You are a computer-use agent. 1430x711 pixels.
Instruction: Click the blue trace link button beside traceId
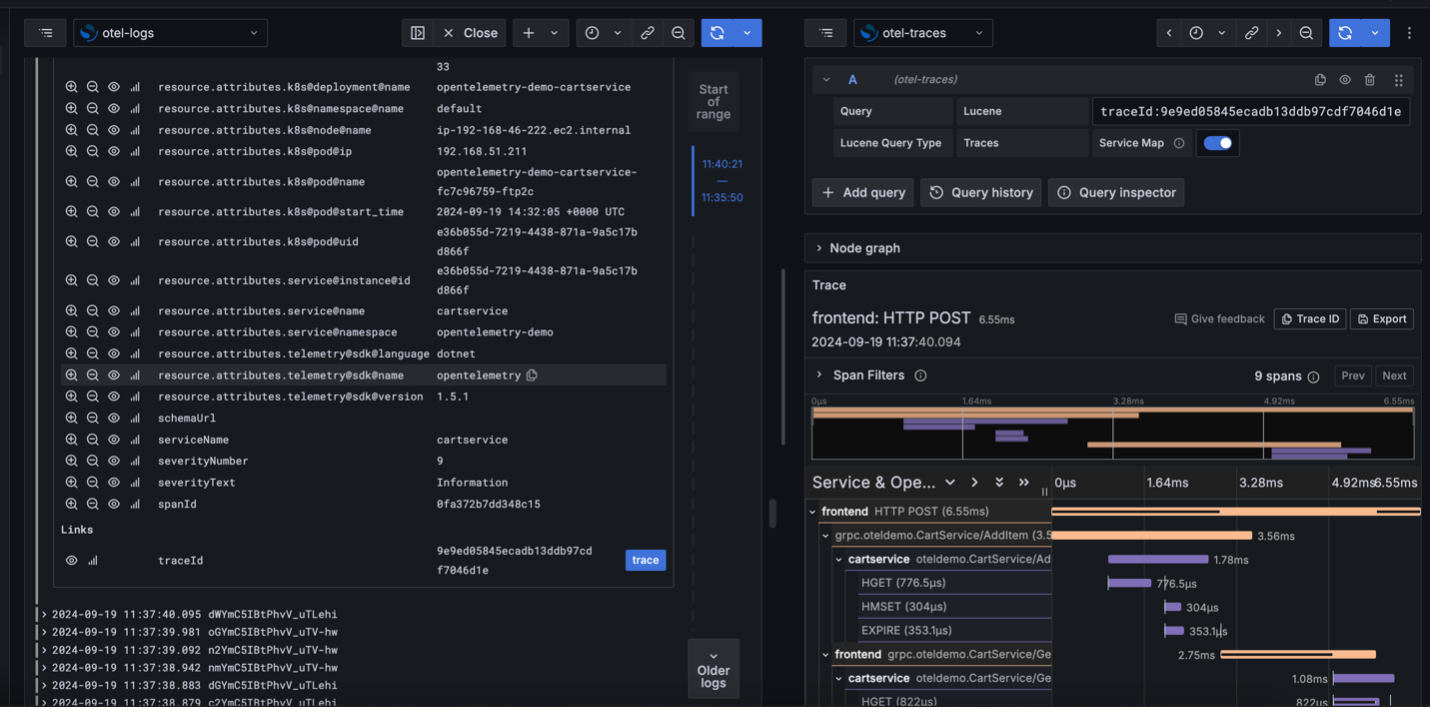click(645, 560)
